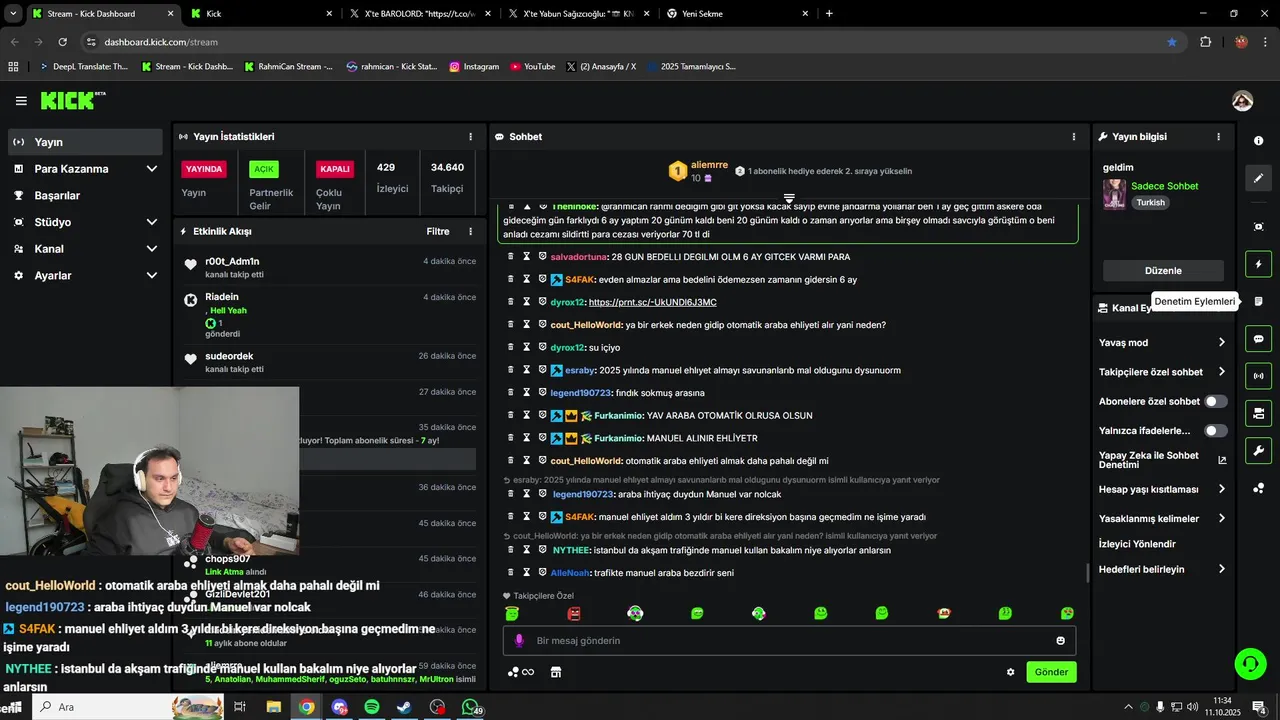This screenshot has height=720, width=1280.
Task: Toggle the chat bubble panel icon
Action: (1258, 339)
